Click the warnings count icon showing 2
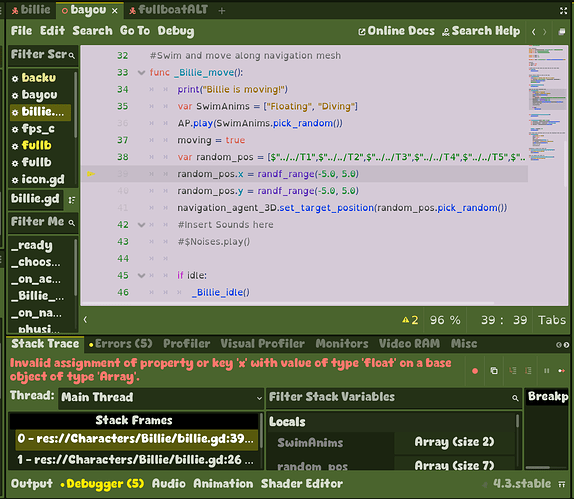Screen dimensions: 574x499 410,320
